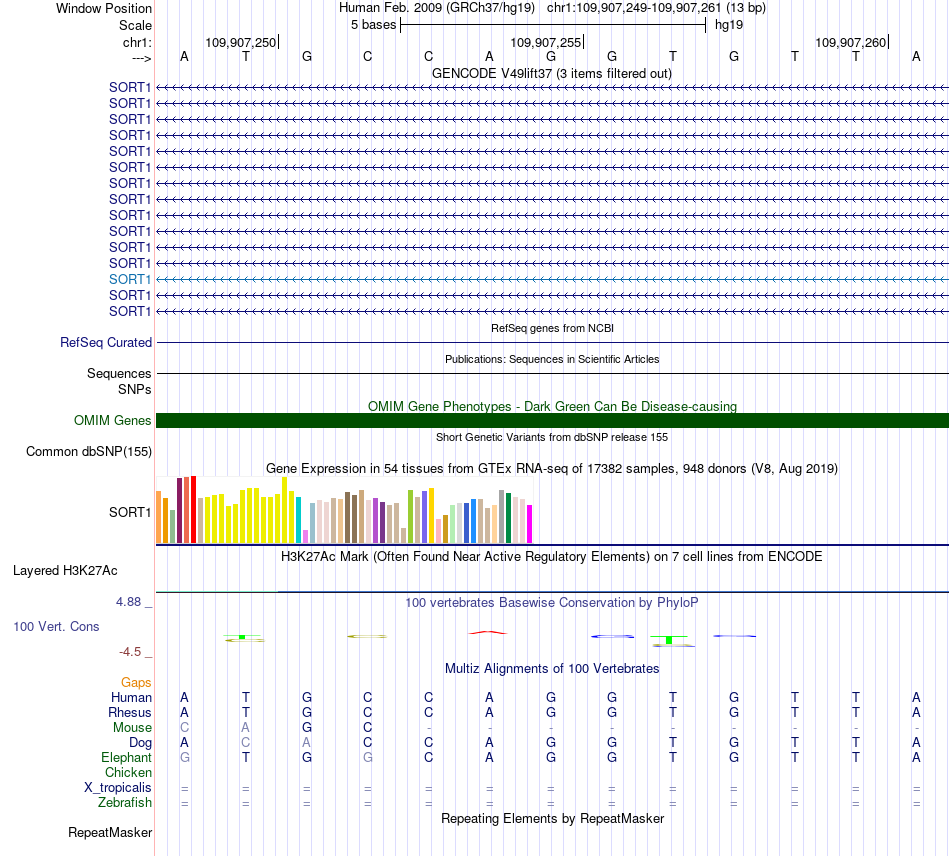950x856 pixels.
Task: Select the Rhesus species row label
Action: [130, 712]
